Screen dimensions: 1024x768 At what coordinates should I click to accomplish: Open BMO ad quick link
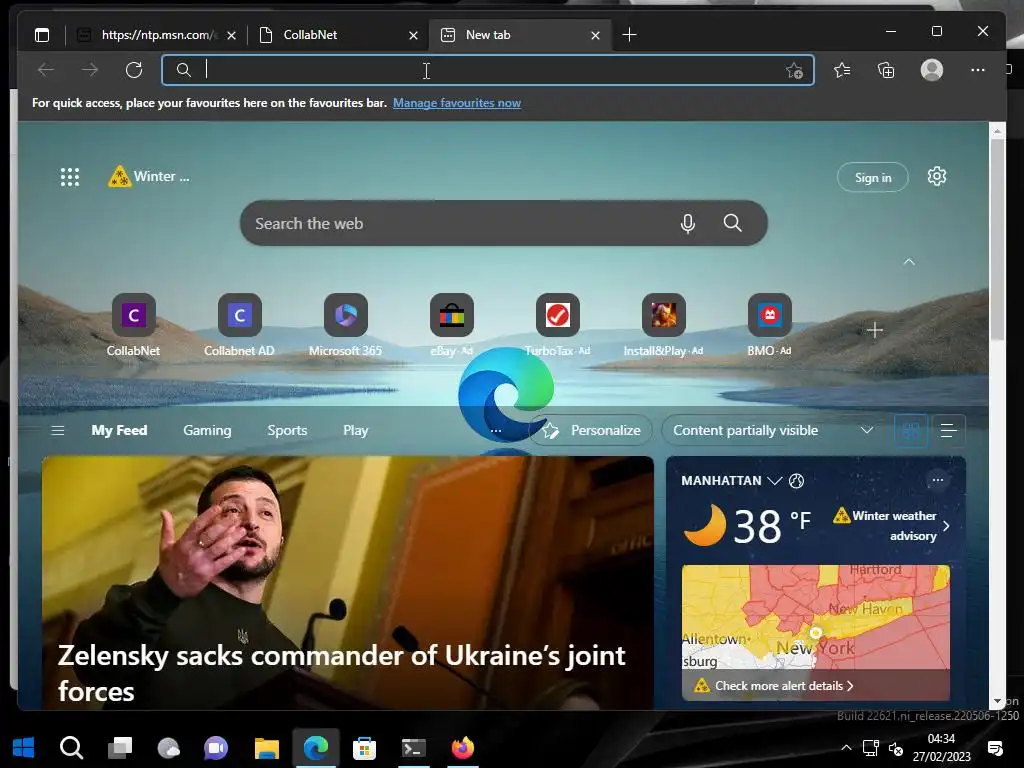[x=769, y=325]
